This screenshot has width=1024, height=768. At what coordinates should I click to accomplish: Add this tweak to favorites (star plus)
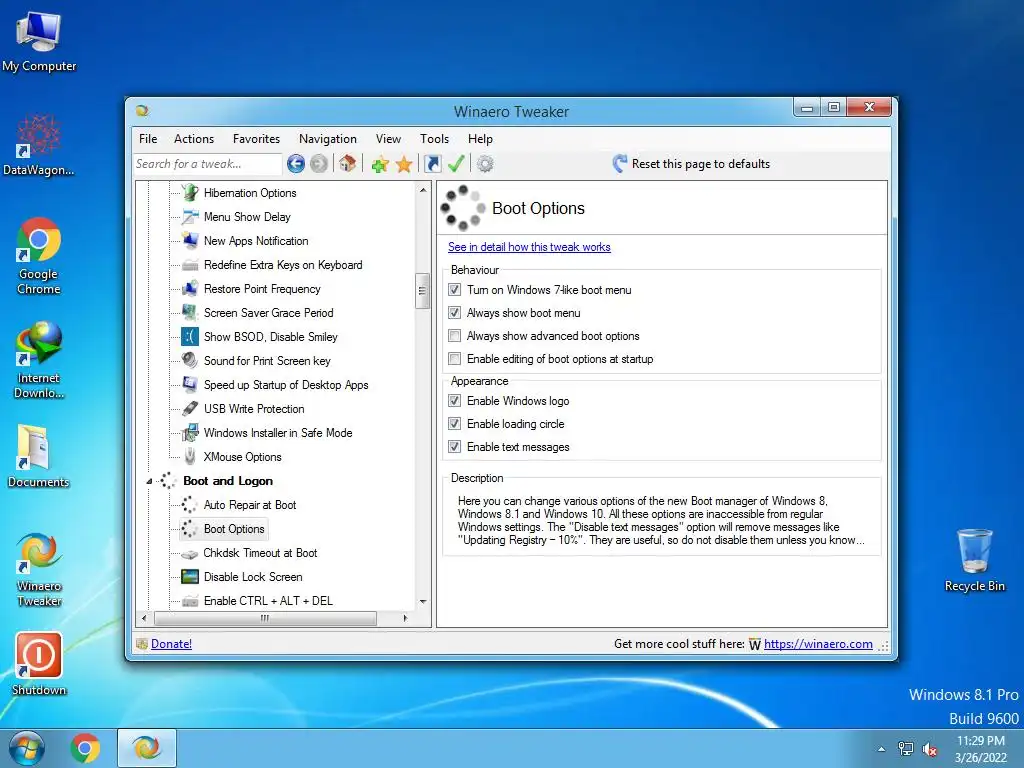[379, 164]
